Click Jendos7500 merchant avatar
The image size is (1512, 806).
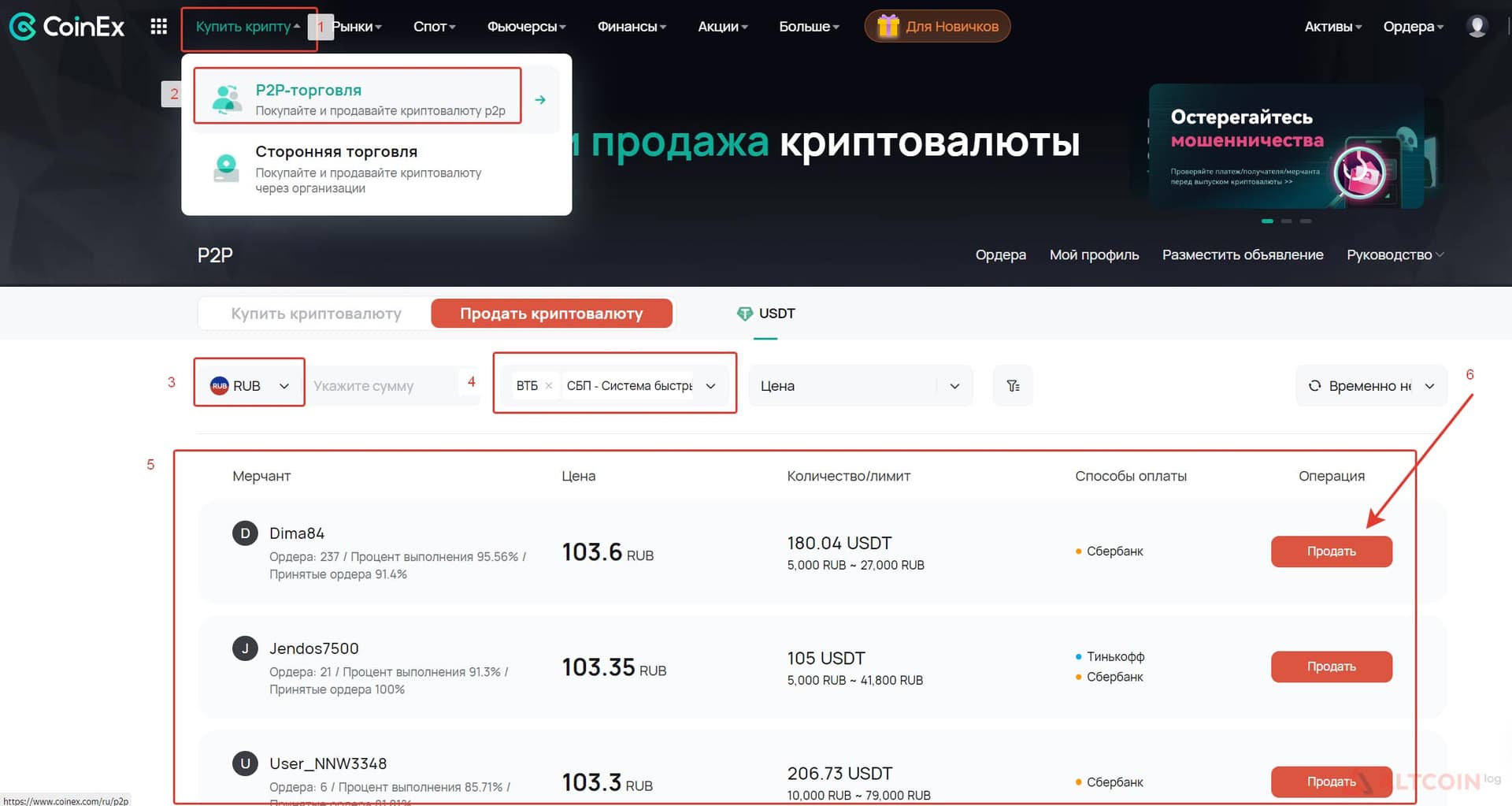coord(245,648)
